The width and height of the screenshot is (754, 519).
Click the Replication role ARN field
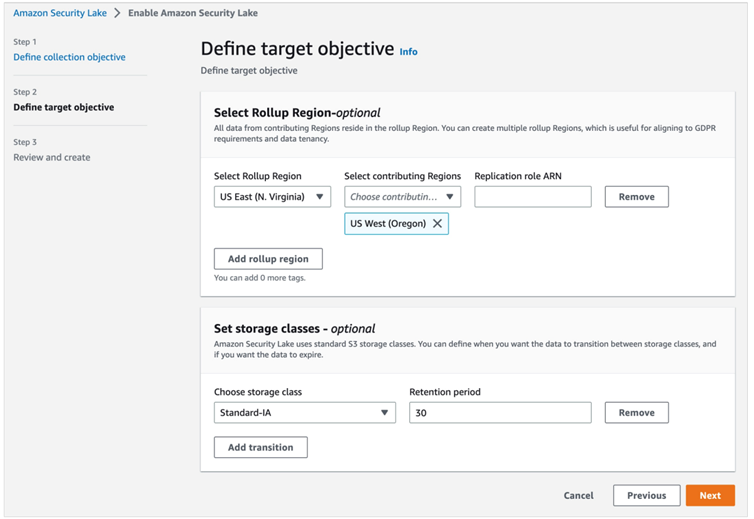533,197
